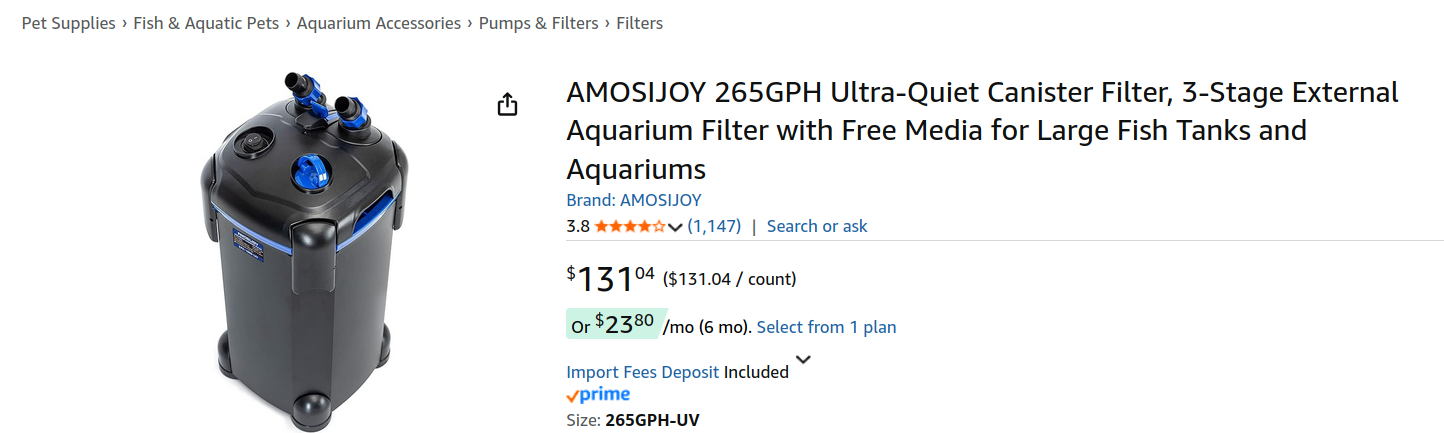Click the 3.8 rating number
The height and width of the screenshot is (433, 1444).
(x=578, y=226)
